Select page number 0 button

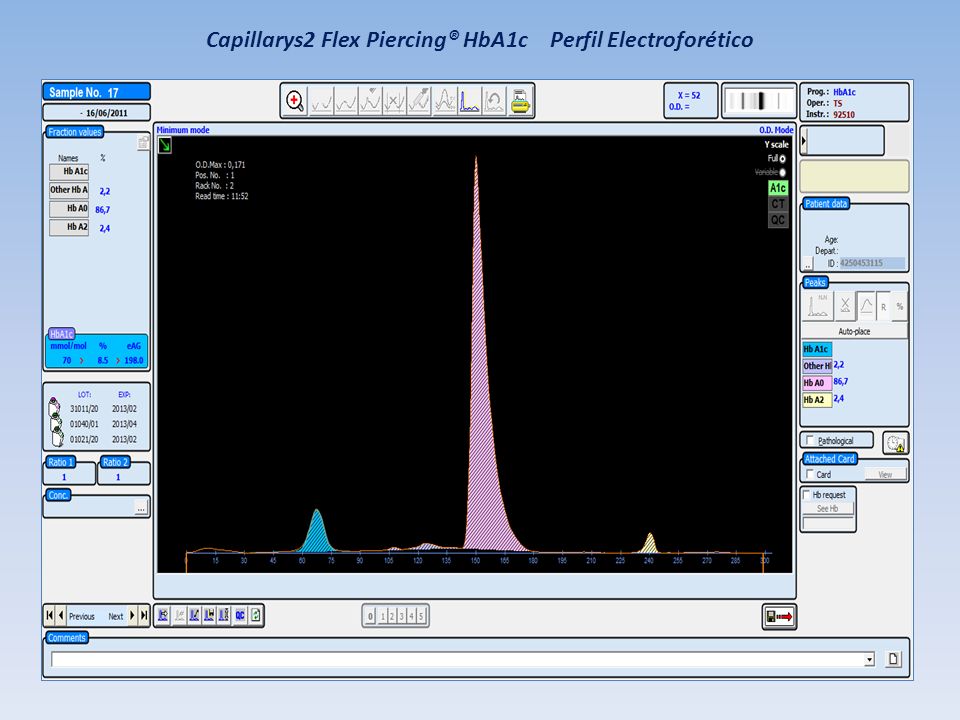370,616
